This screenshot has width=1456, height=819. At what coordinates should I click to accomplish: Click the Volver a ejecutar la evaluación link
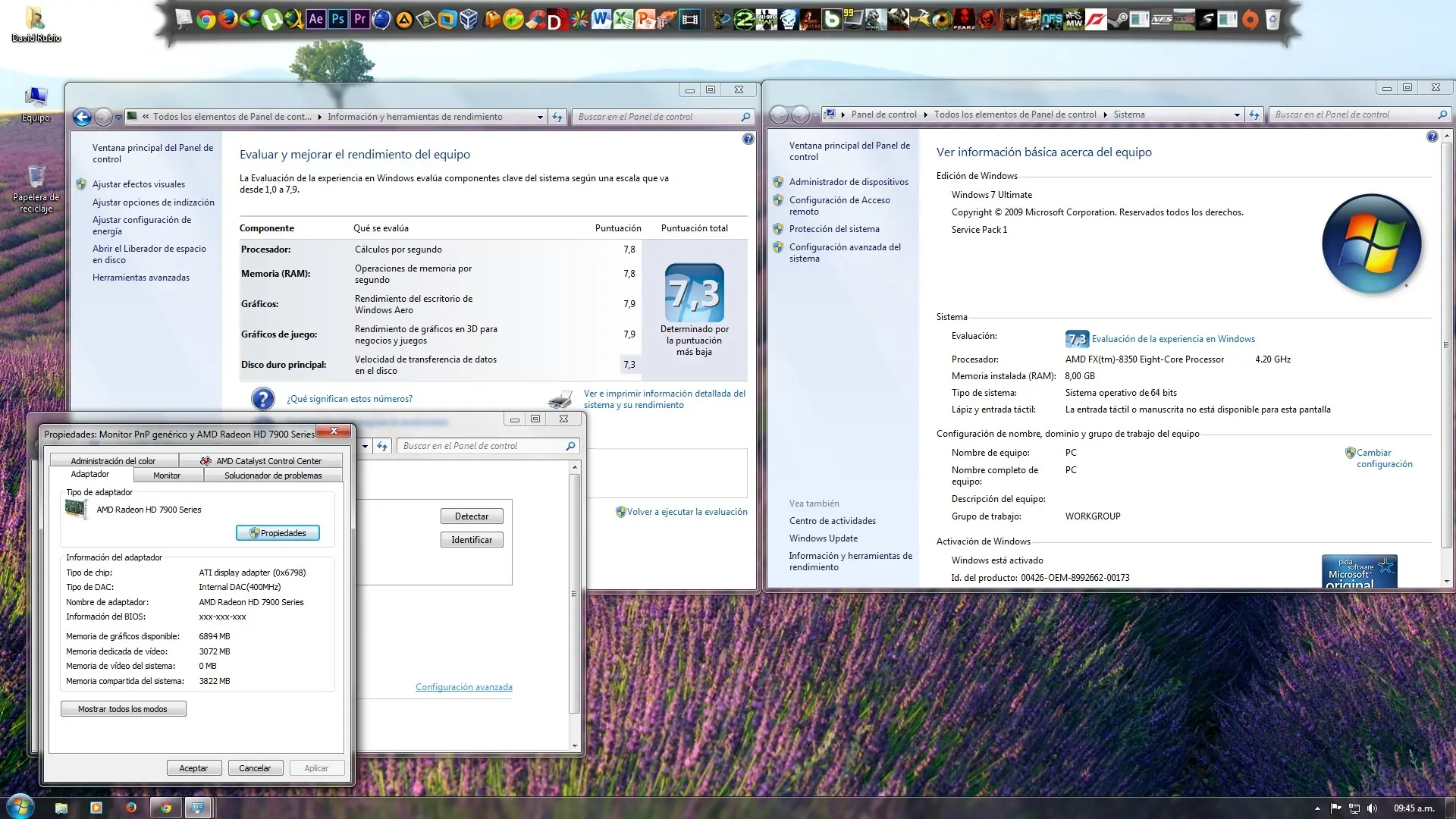pos(686,512)
